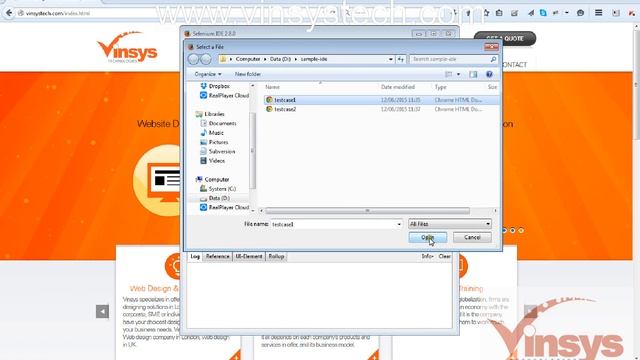Select Libraries in the navigation pane
Image resolution: width=640 pixels, height=360 pixels.
click(214, 114)
